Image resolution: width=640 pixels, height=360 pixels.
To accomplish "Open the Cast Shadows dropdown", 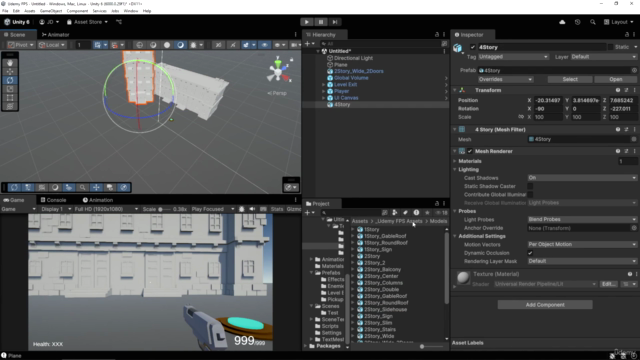I will (582, 178).
